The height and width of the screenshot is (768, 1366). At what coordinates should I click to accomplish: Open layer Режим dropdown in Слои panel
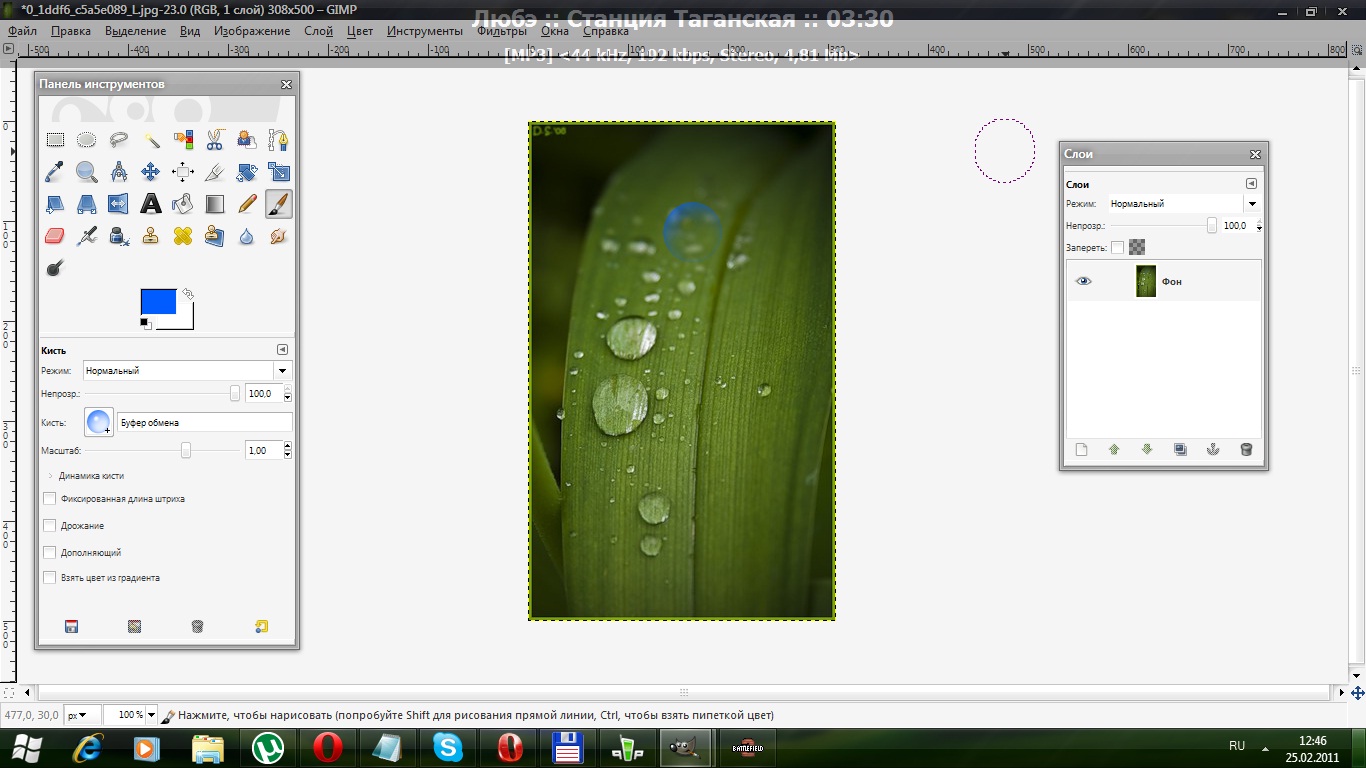click(x=1183, y=204)
